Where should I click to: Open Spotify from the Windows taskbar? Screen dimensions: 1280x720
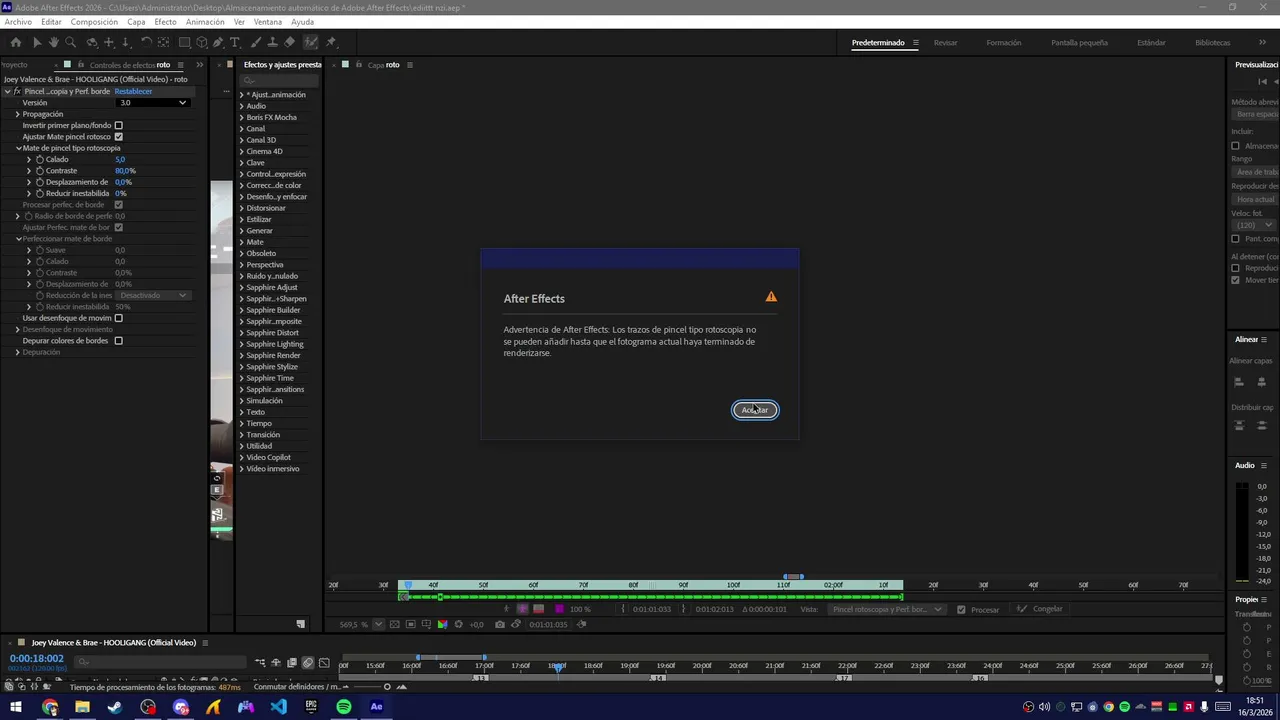coord(344,707)
